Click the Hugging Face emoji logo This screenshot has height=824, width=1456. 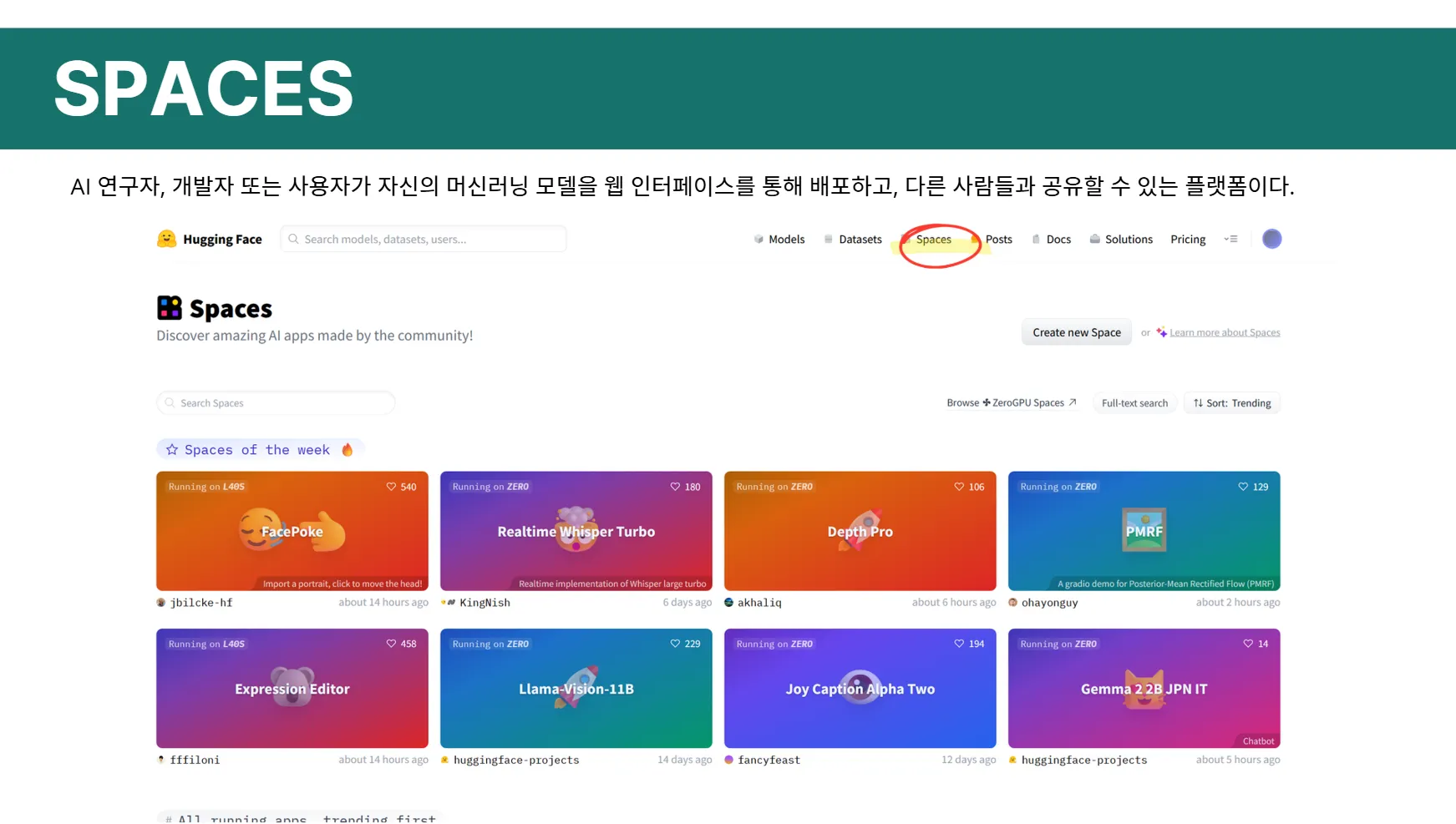(x=166, y=239)
